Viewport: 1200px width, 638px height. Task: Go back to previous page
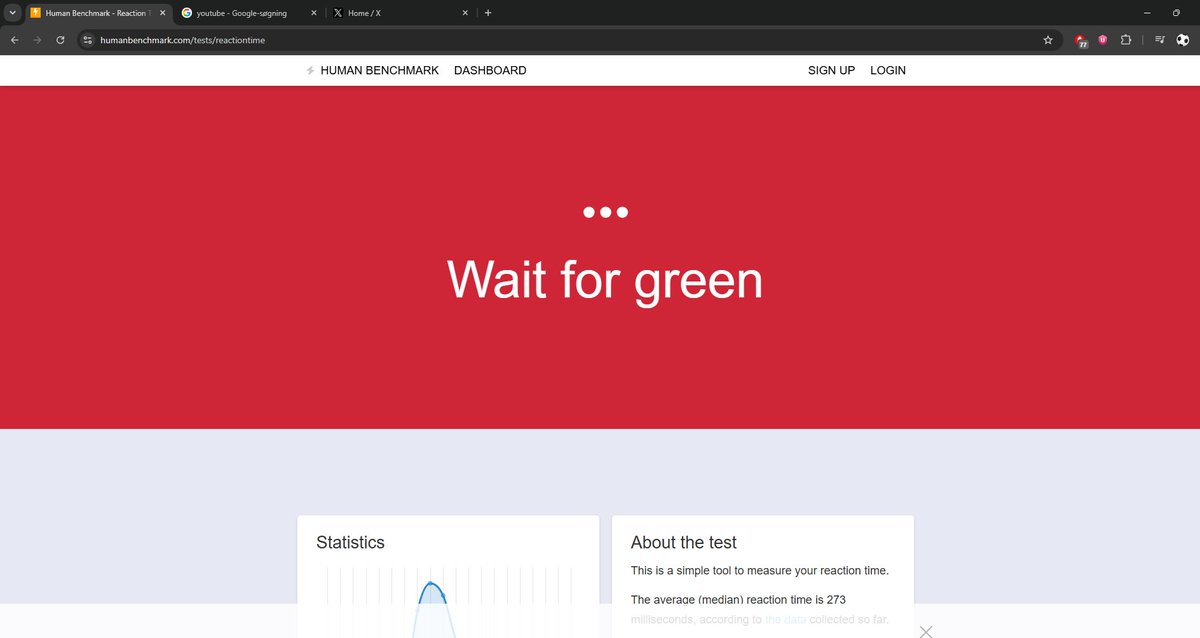pos(14,40)
